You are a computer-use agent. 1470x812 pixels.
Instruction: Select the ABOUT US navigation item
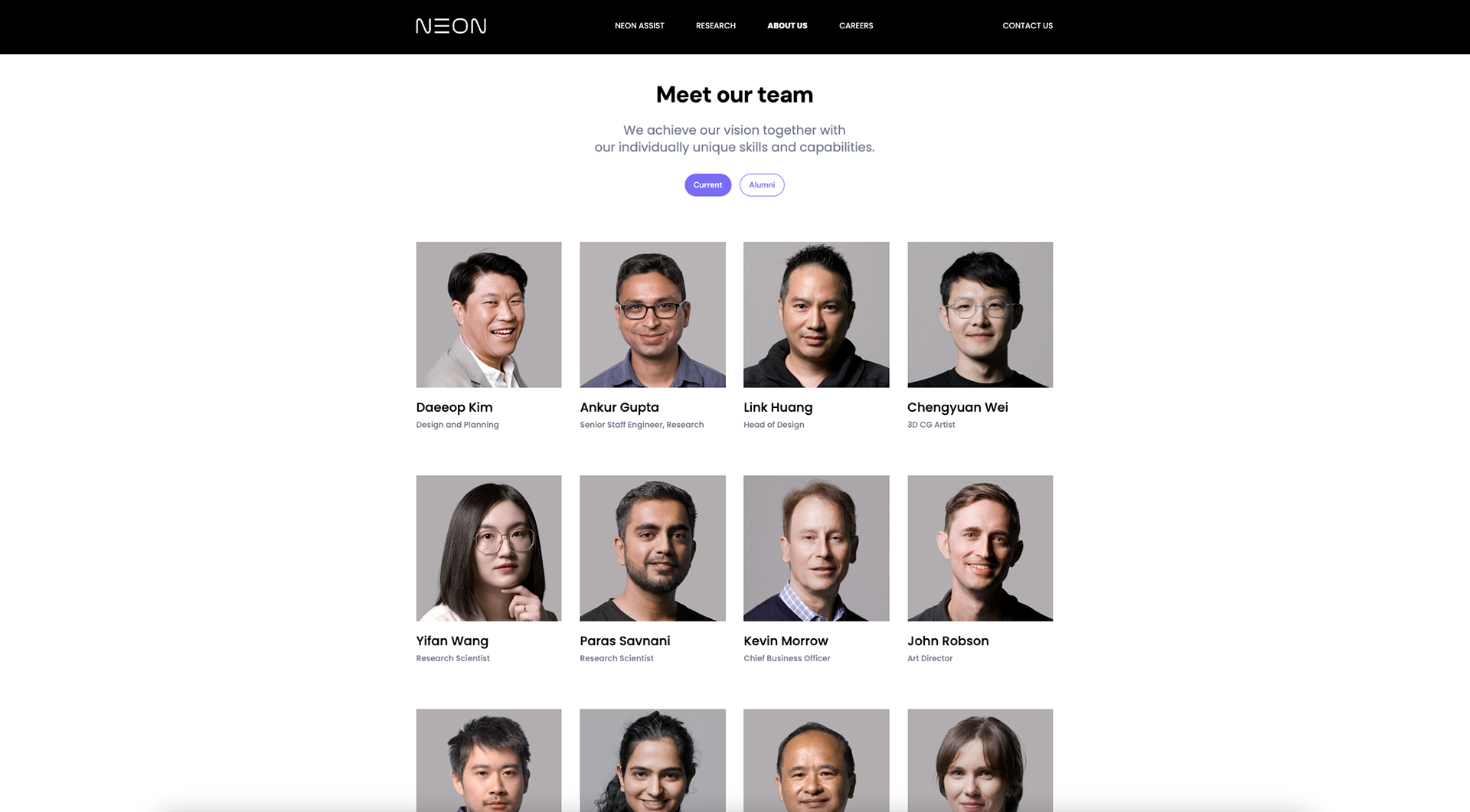click(x=787, y=26)
